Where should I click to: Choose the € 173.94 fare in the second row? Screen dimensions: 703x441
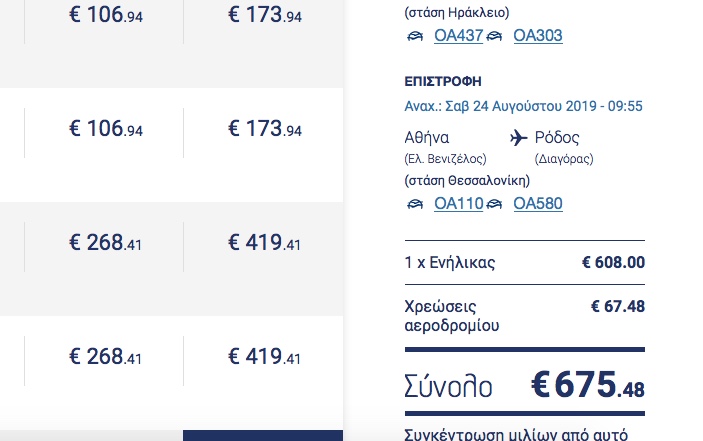[265, 129]
